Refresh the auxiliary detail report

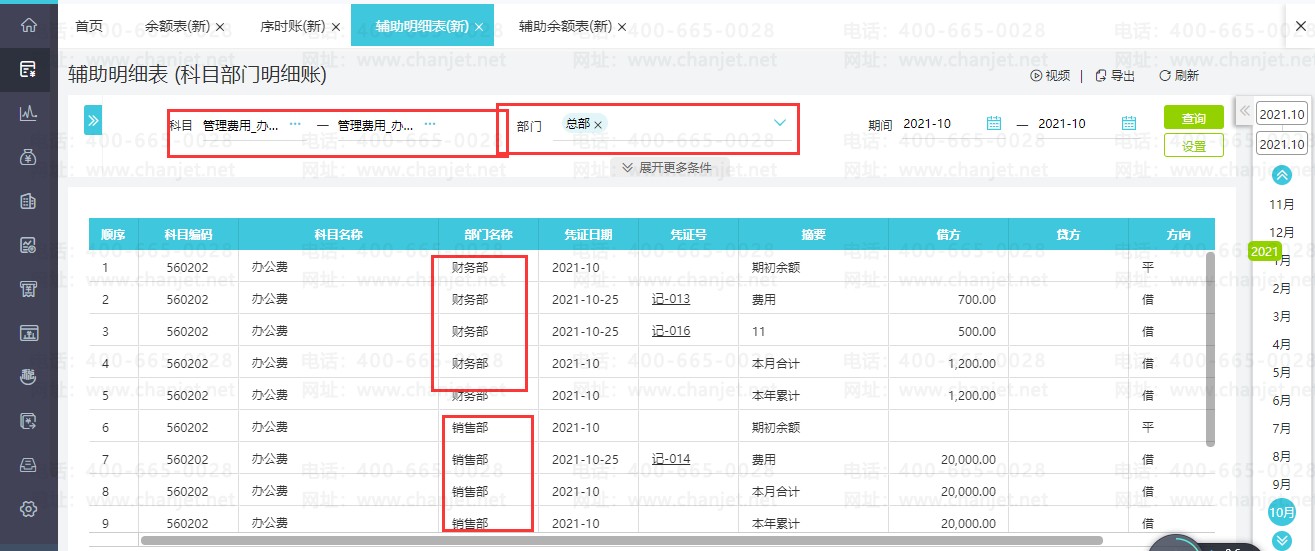1179,76
